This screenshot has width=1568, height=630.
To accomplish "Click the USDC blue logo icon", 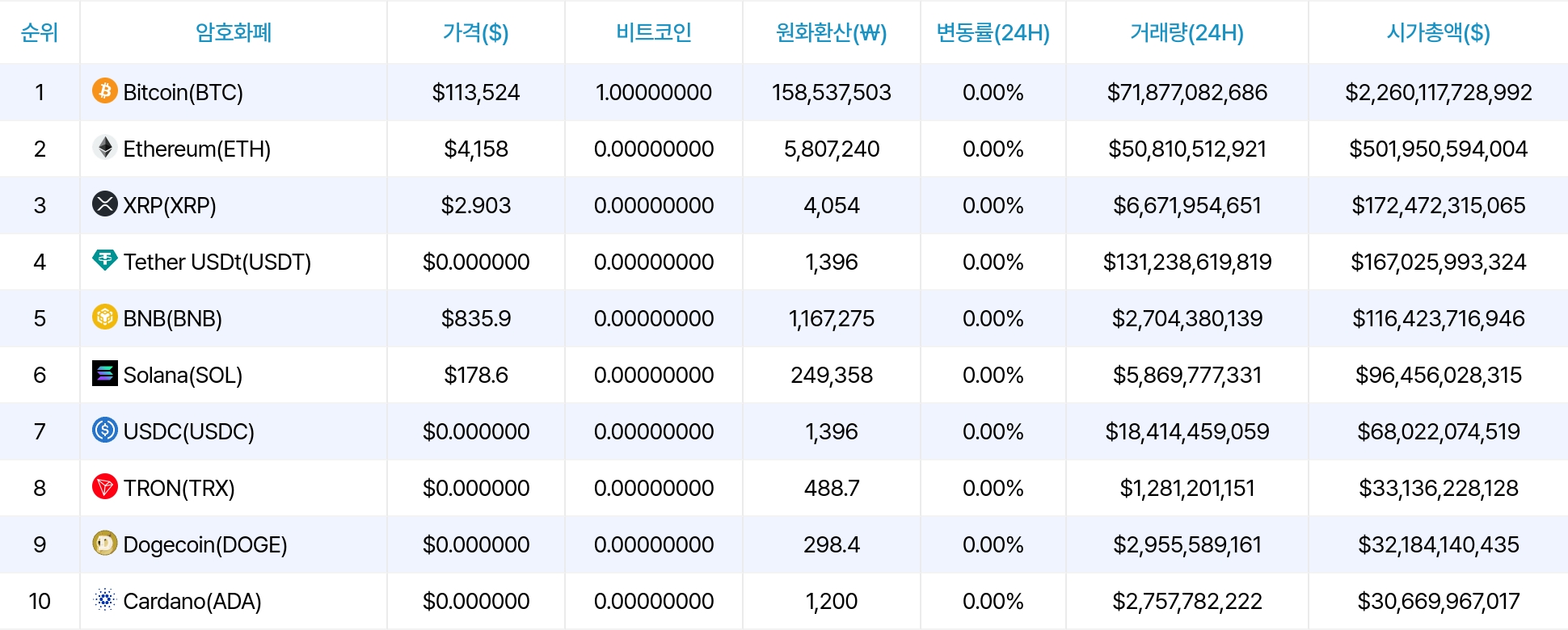I will [x=105, y=430].
